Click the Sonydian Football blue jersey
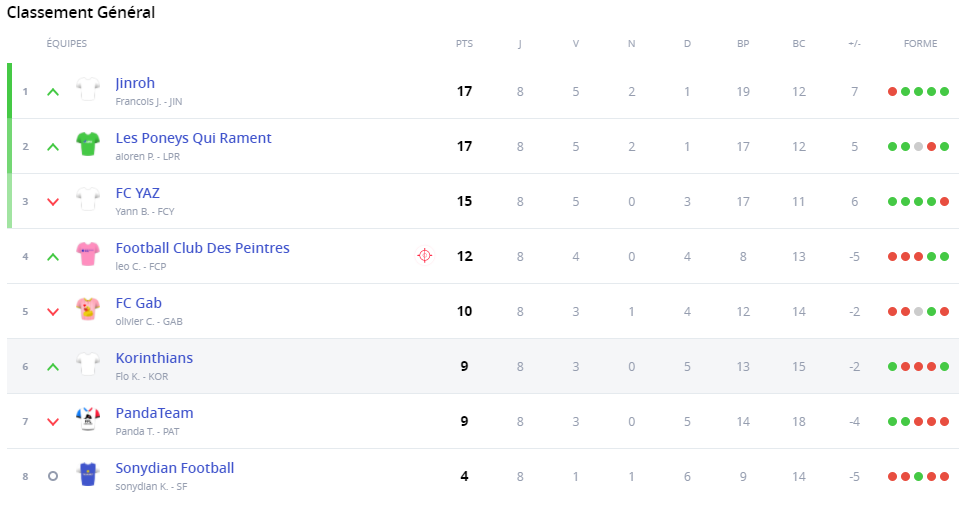The image size is (962, 511). tap(88, 475)
